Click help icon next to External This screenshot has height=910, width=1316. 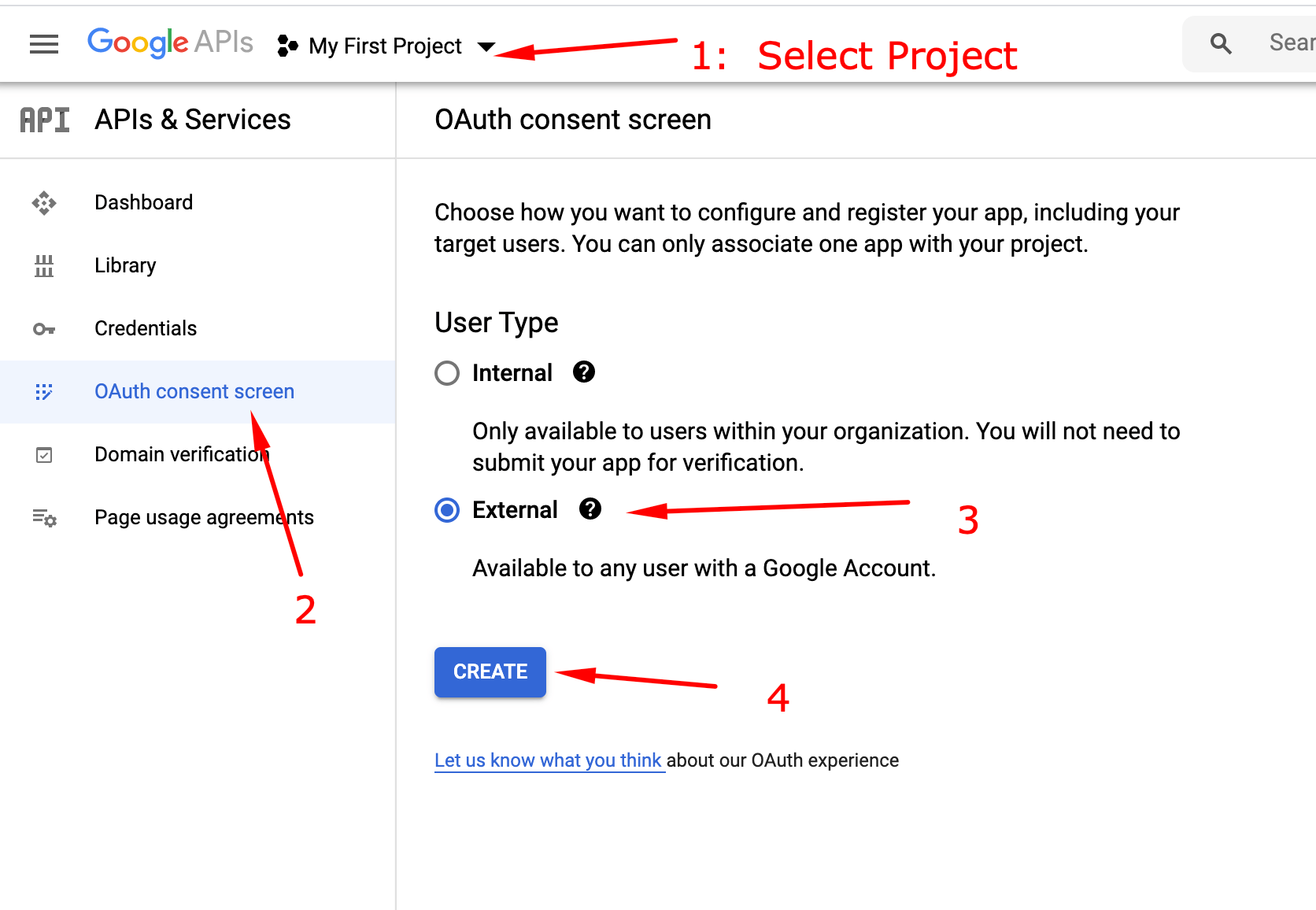point(590,509)
